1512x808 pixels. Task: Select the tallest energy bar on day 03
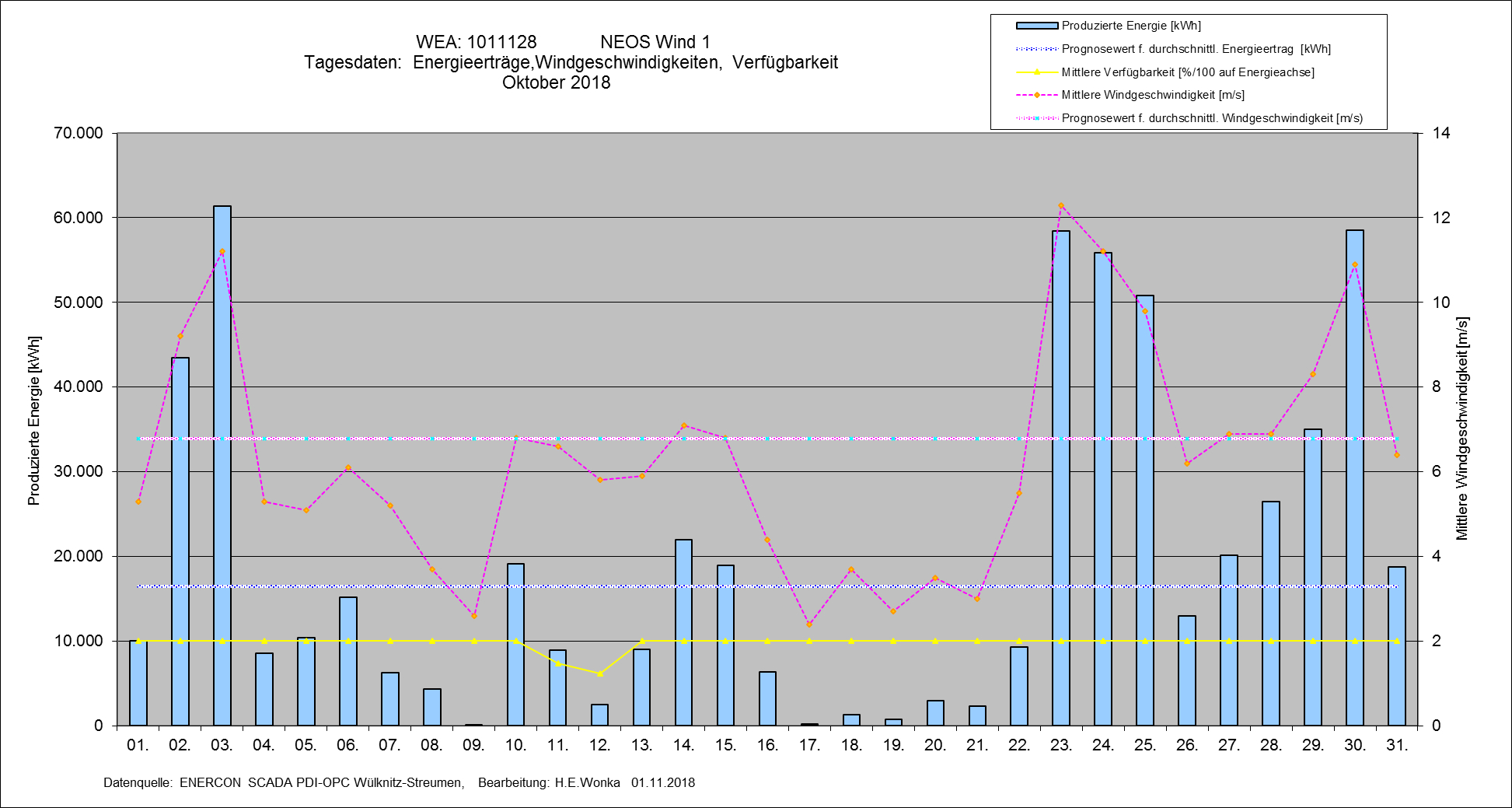tap(222, 467)
